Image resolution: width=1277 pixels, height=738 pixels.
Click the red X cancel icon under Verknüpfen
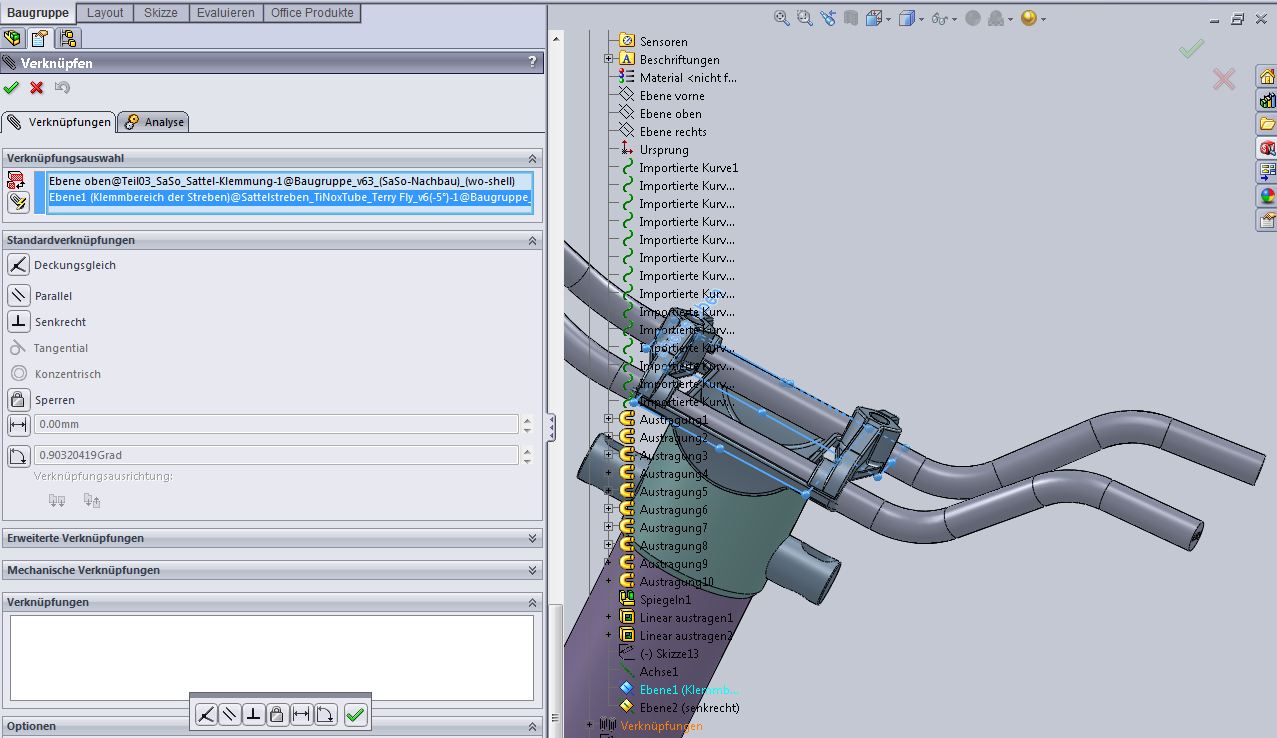pos(37,88)
